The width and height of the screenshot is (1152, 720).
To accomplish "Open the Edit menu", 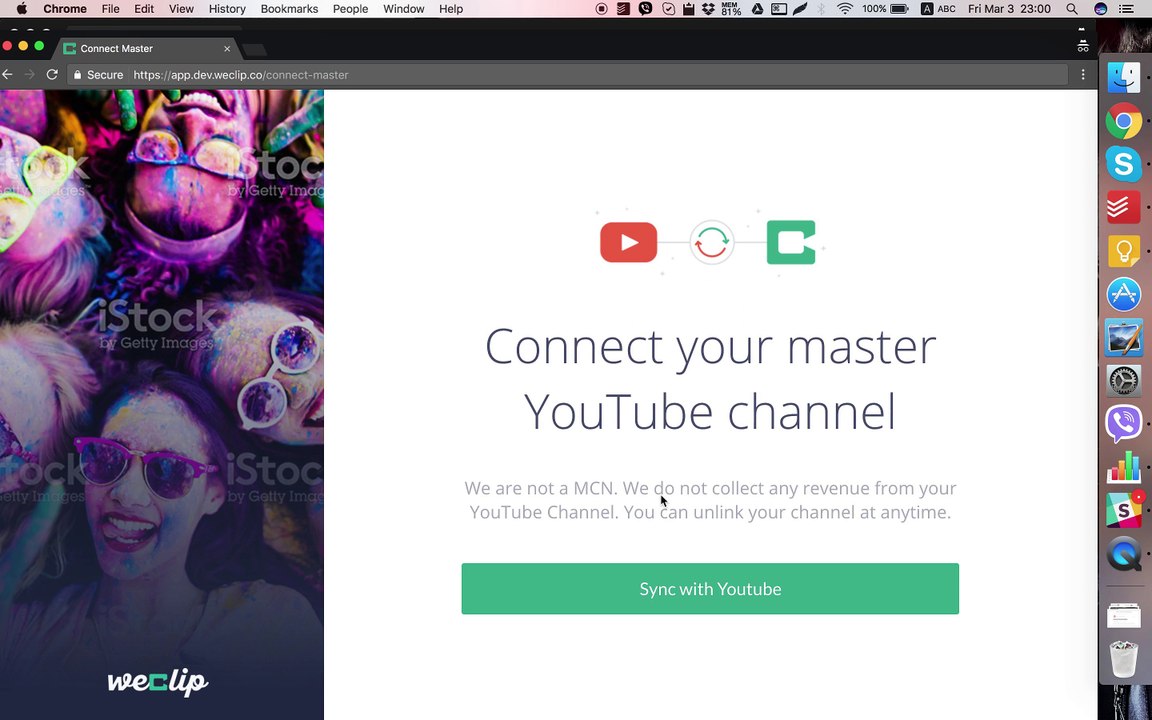I will [x=144, y=9].
